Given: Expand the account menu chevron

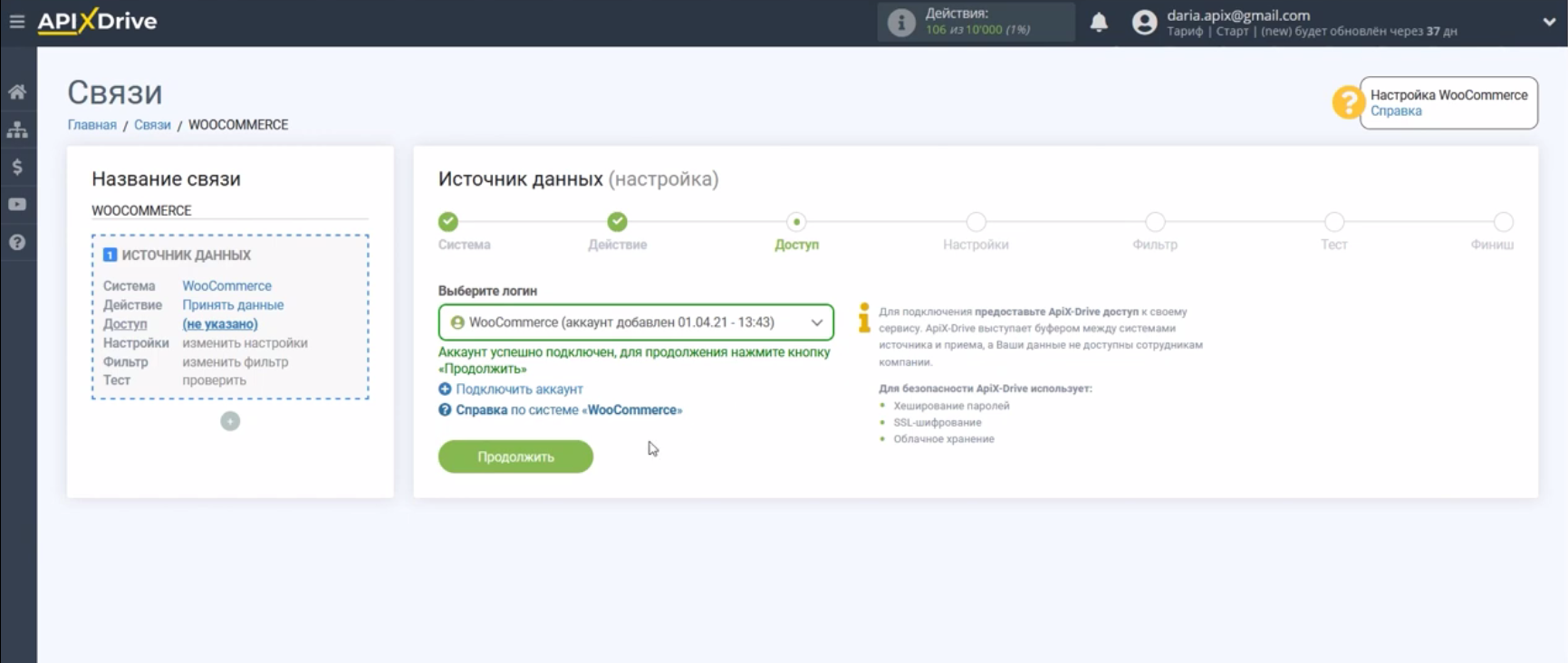Looking at the screenshot, I should tap(1549, 22).
